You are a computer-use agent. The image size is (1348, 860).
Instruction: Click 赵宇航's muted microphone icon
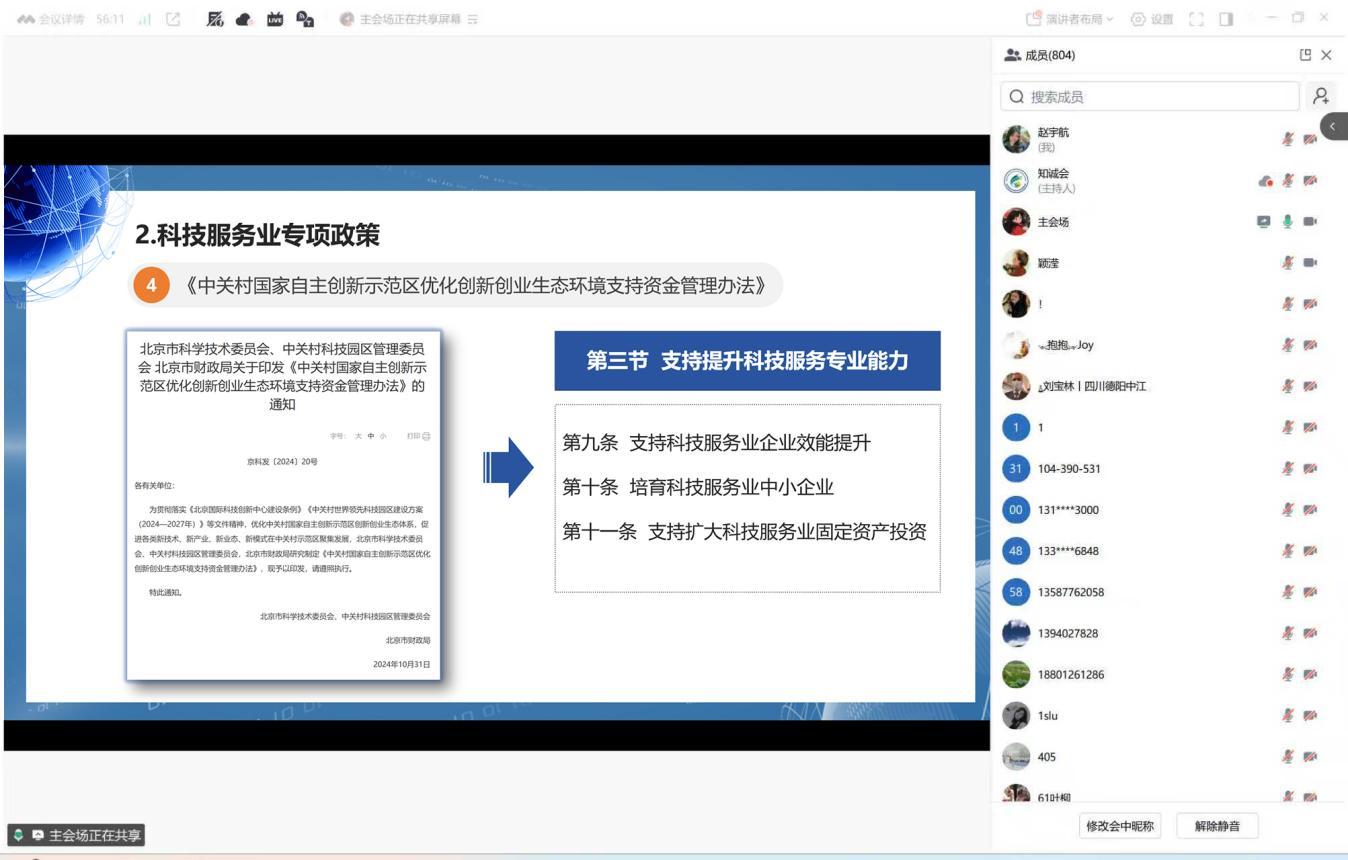pos(1288,139)
